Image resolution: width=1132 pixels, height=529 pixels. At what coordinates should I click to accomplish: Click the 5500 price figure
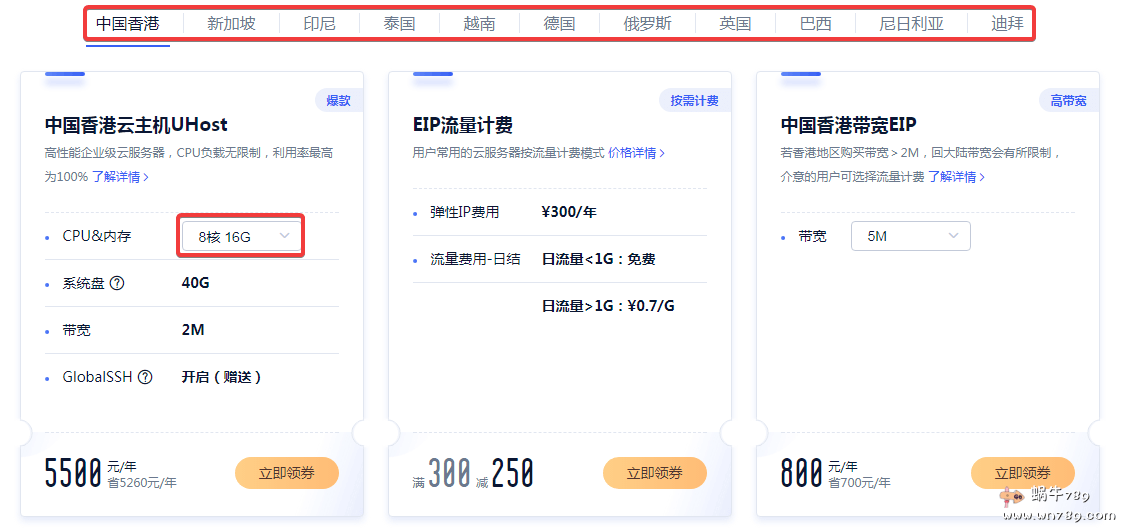73,473
